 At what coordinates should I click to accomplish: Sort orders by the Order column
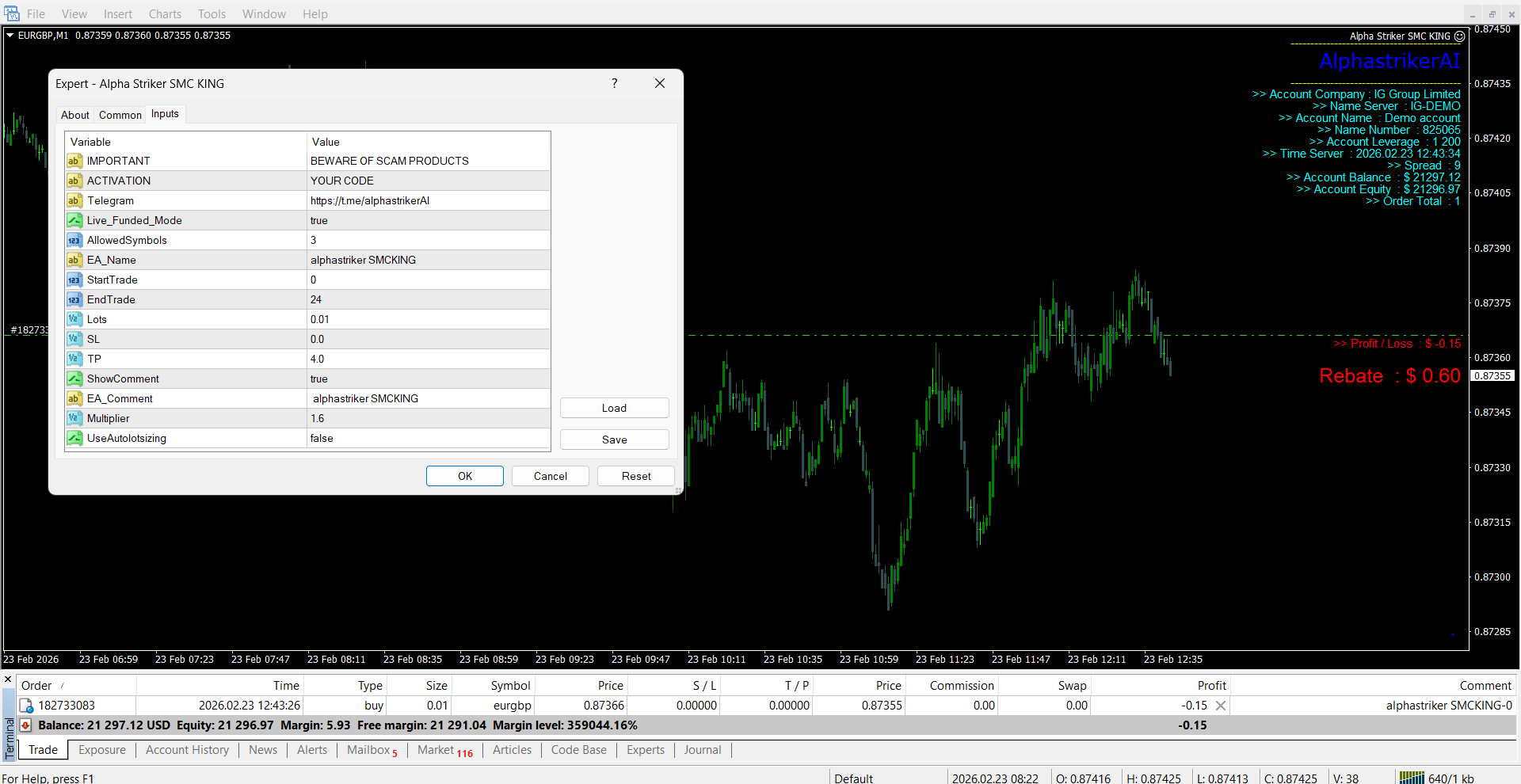36,686
